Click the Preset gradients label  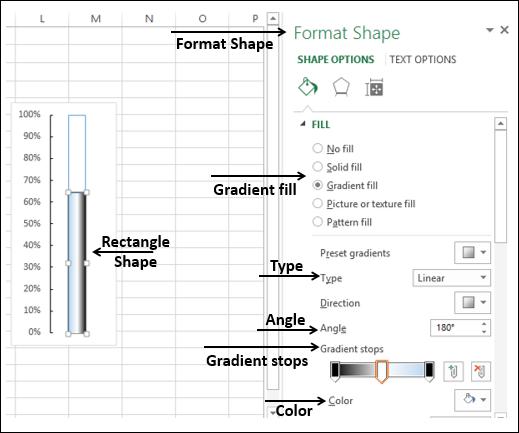355,253
